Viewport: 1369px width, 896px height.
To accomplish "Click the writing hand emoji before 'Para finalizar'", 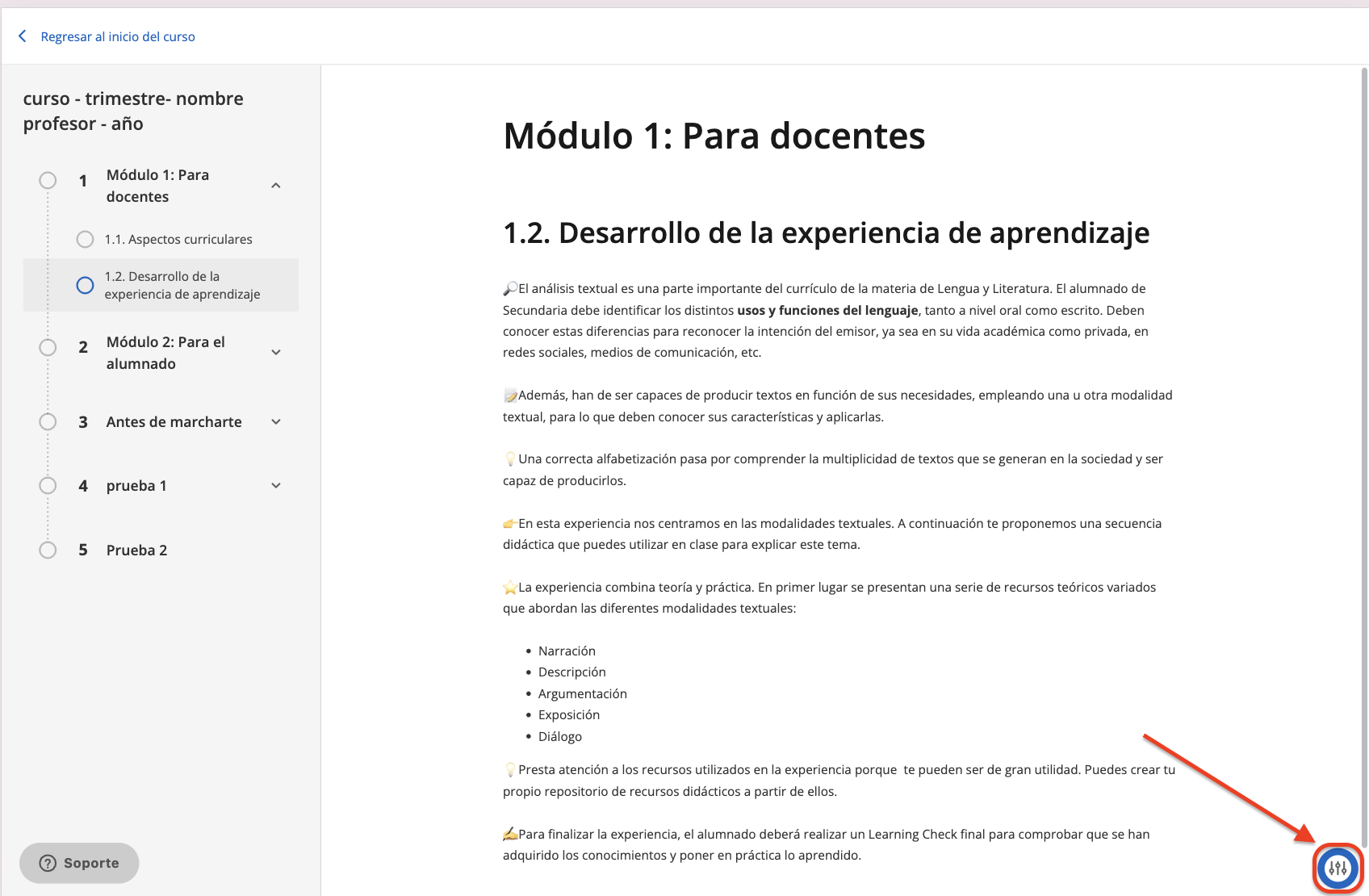I will point(510,834).
